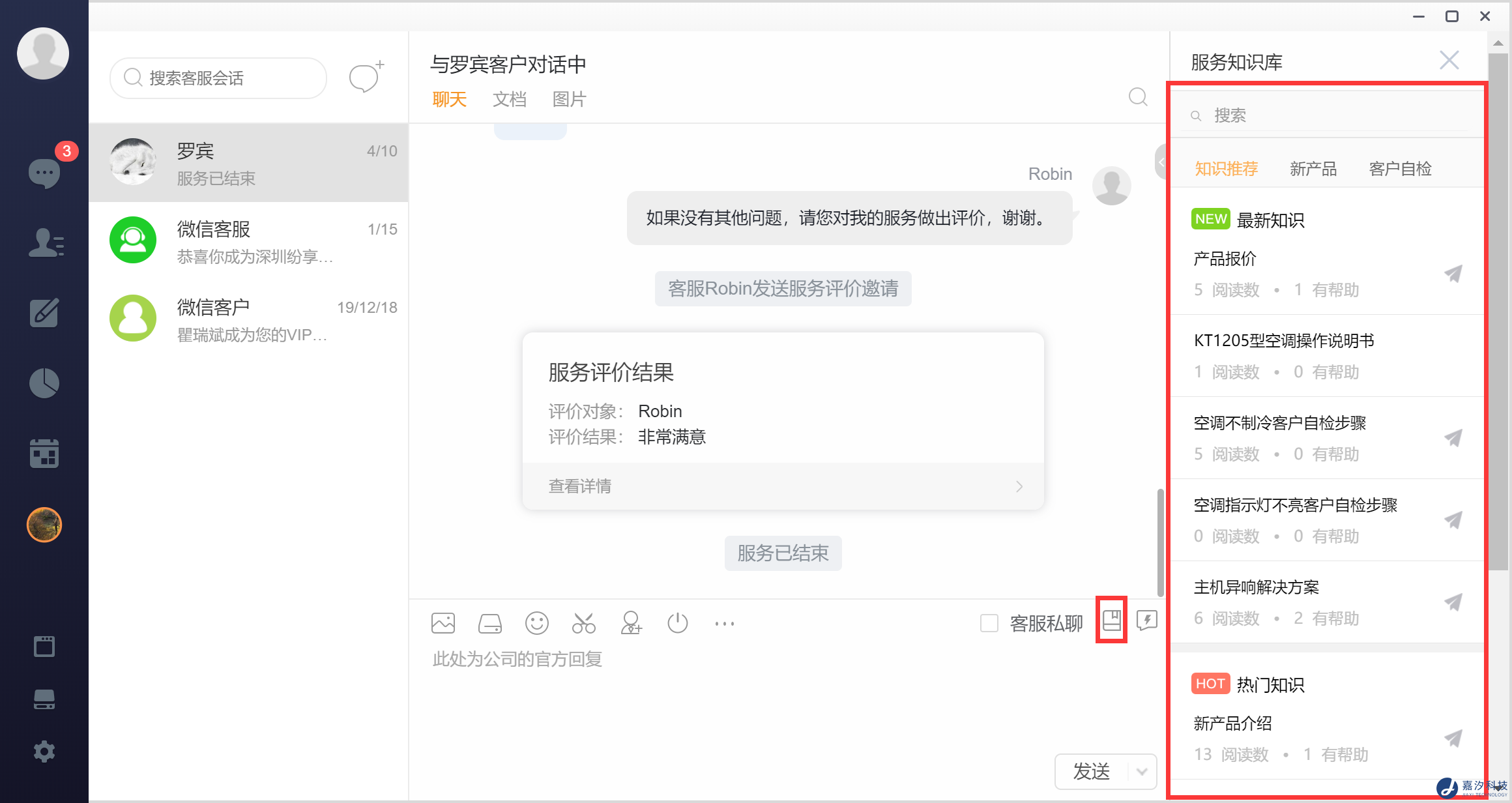Click the 发送 button
Viewport: 1512px width, 803px height.
pos(1092,772)
